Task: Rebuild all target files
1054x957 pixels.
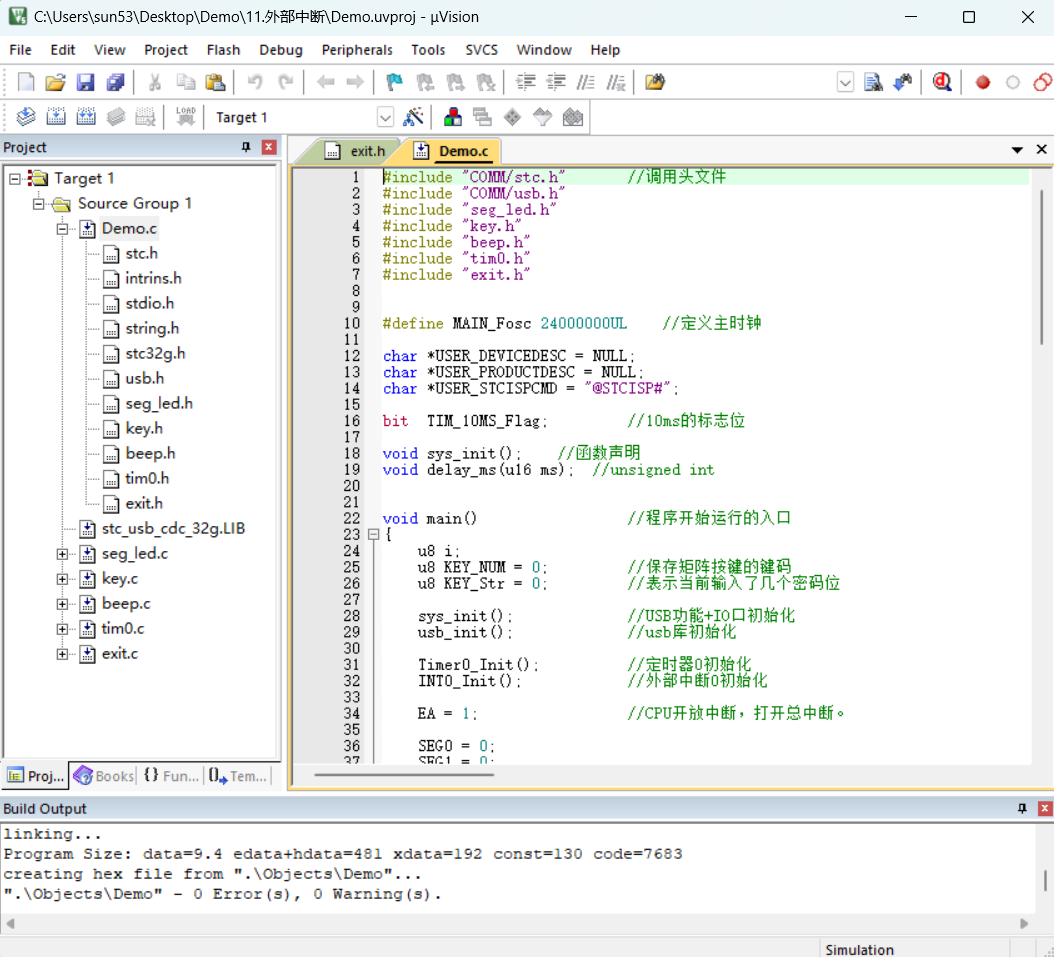Action: click(x=86, y=117)
